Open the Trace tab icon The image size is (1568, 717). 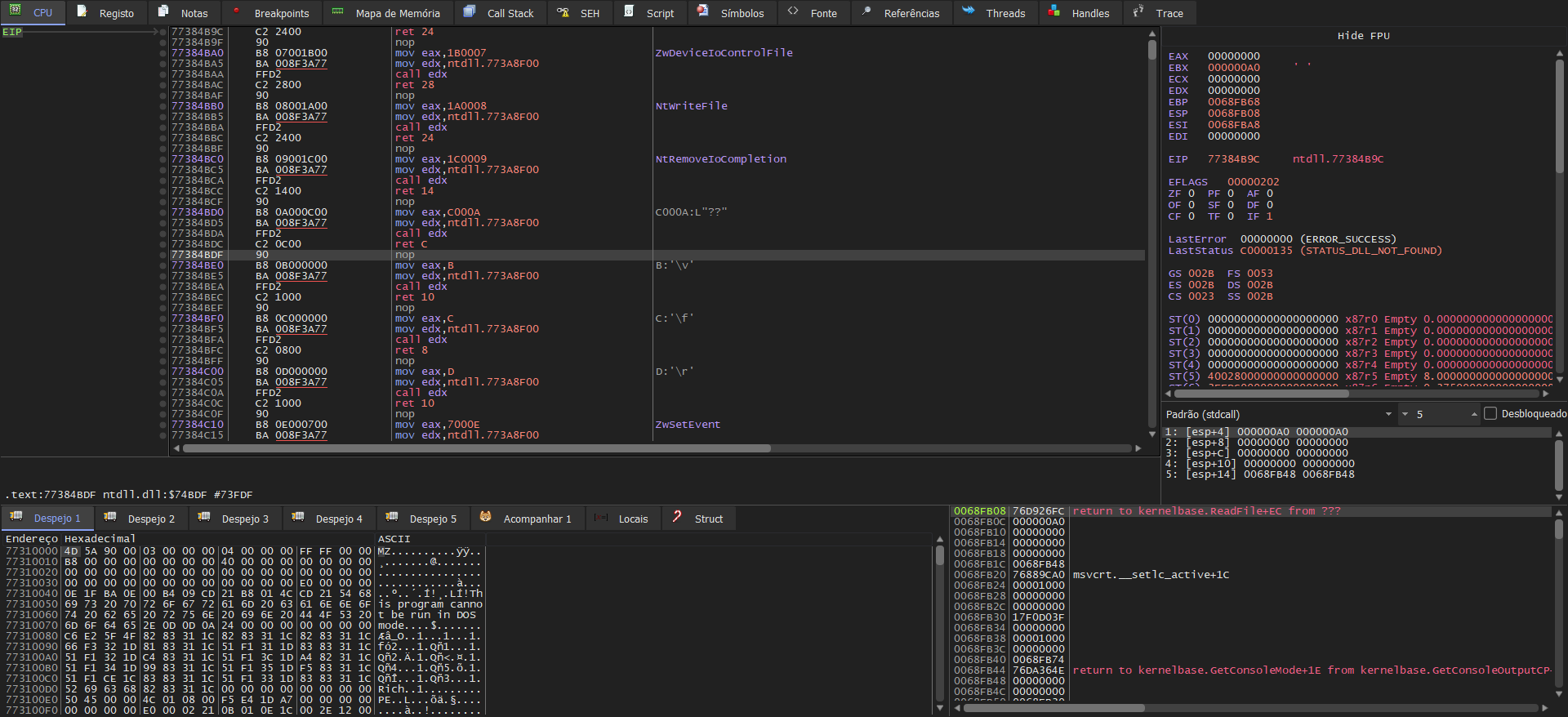pyautogui.click(x=1138, y=11)
